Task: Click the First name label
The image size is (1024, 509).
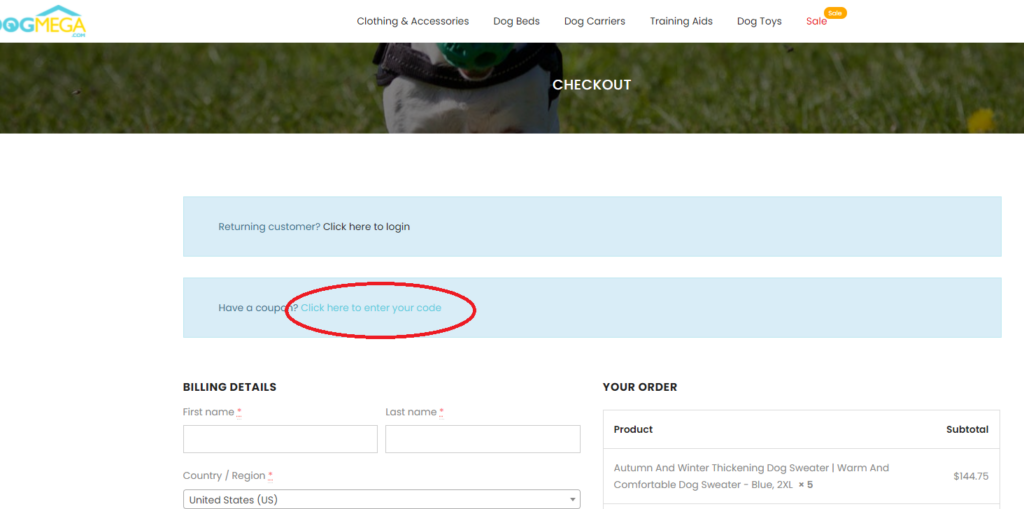Action: 212,412
